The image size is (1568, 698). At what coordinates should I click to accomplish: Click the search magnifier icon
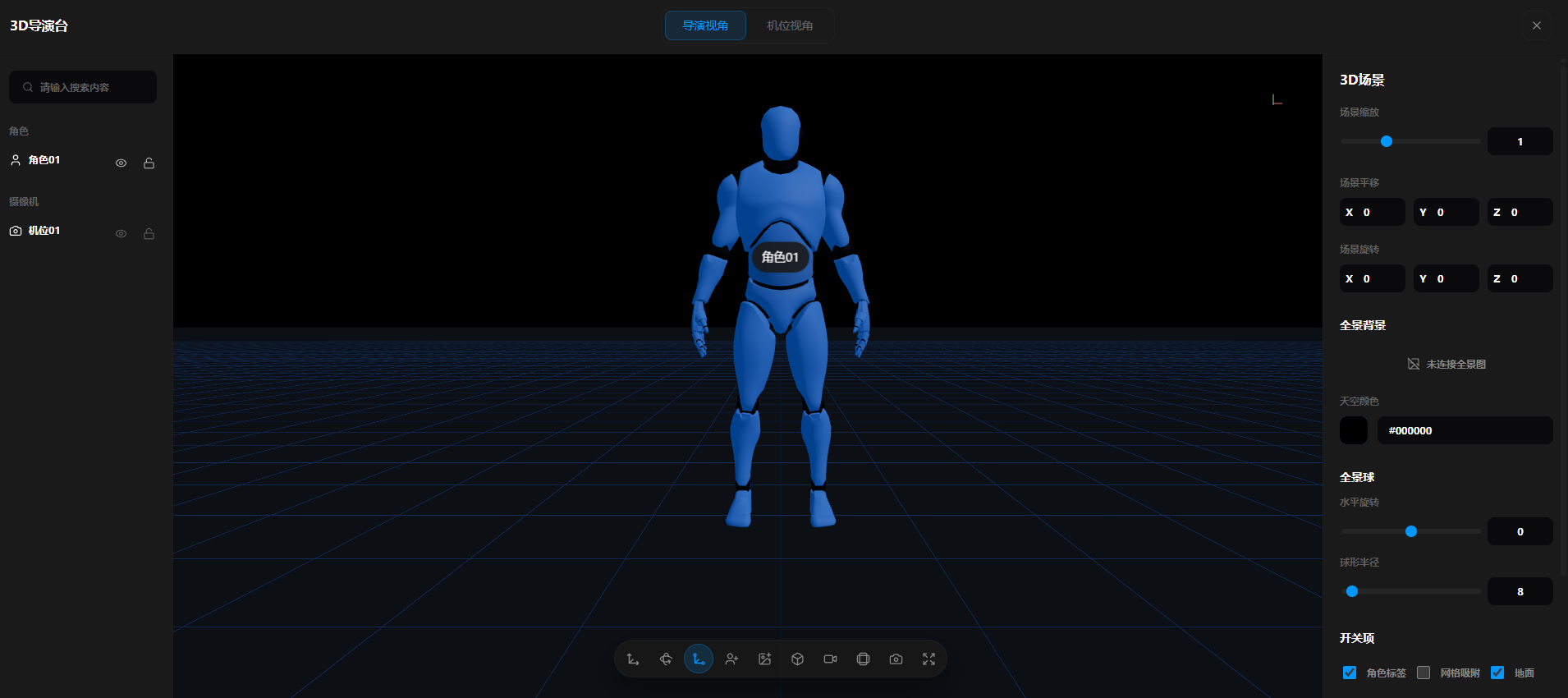pyautogui.click(x=28, y=87)
